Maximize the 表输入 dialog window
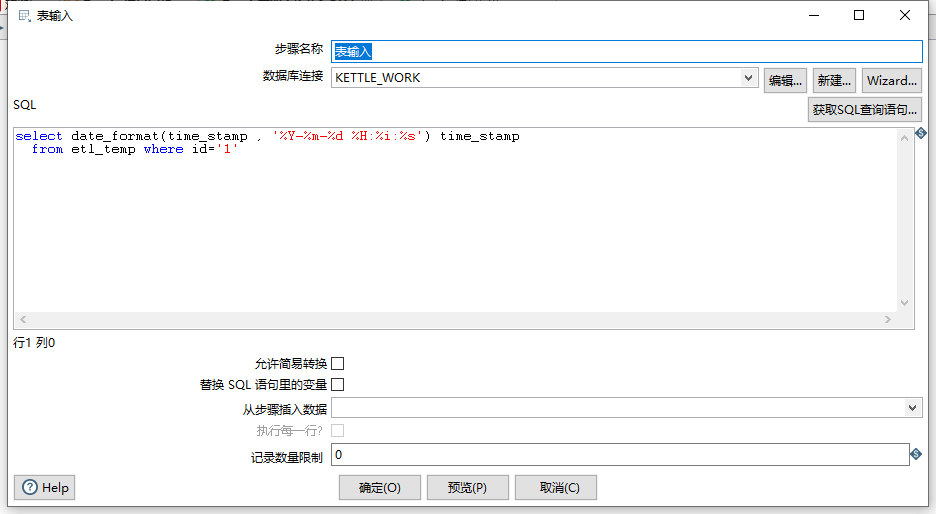The width and height of the screenshot is (936, 514). coord(859,15)
